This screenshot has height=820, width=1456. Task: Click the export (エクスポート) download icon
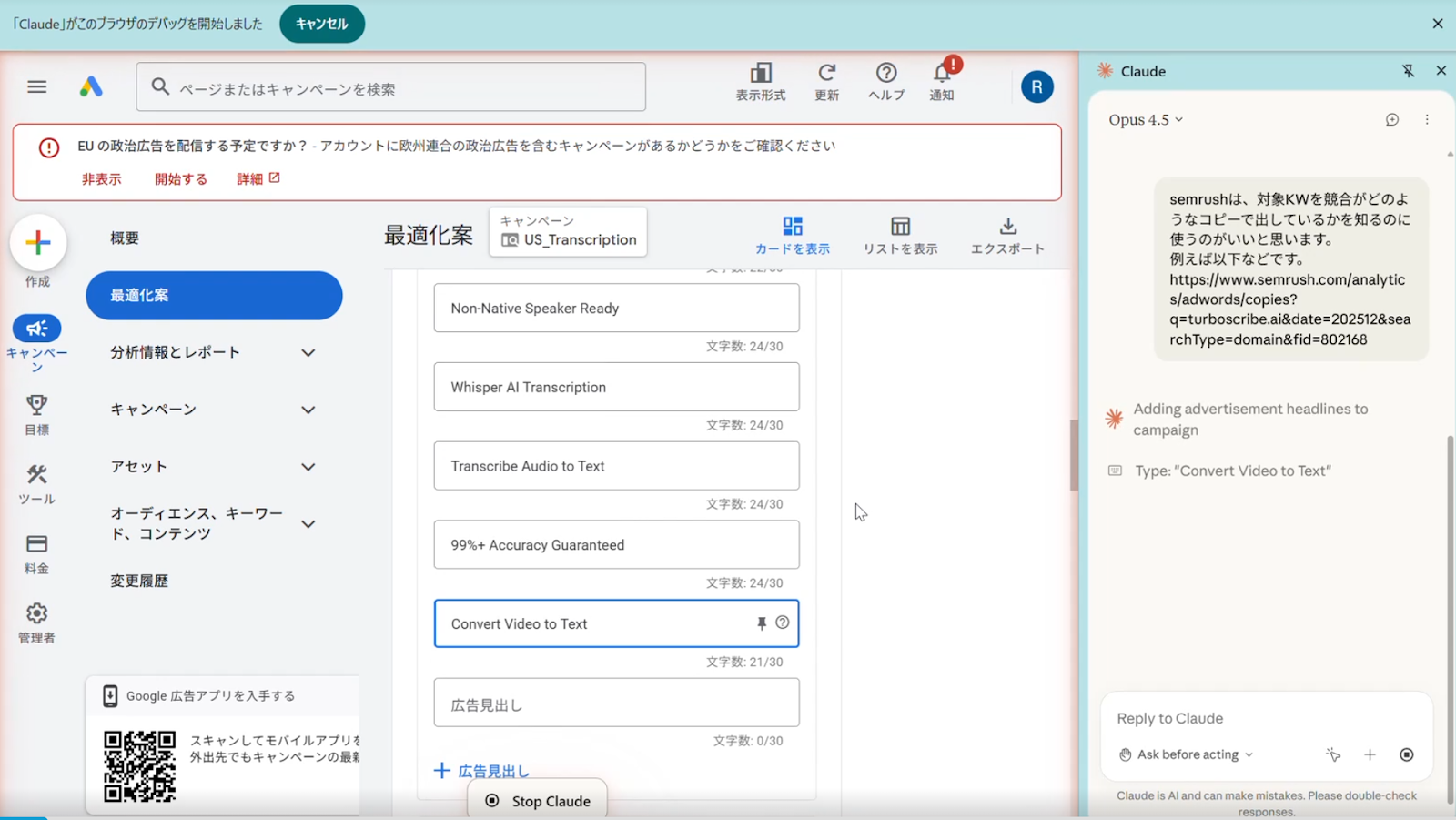pyautogui.click(x=1007, y=227)
